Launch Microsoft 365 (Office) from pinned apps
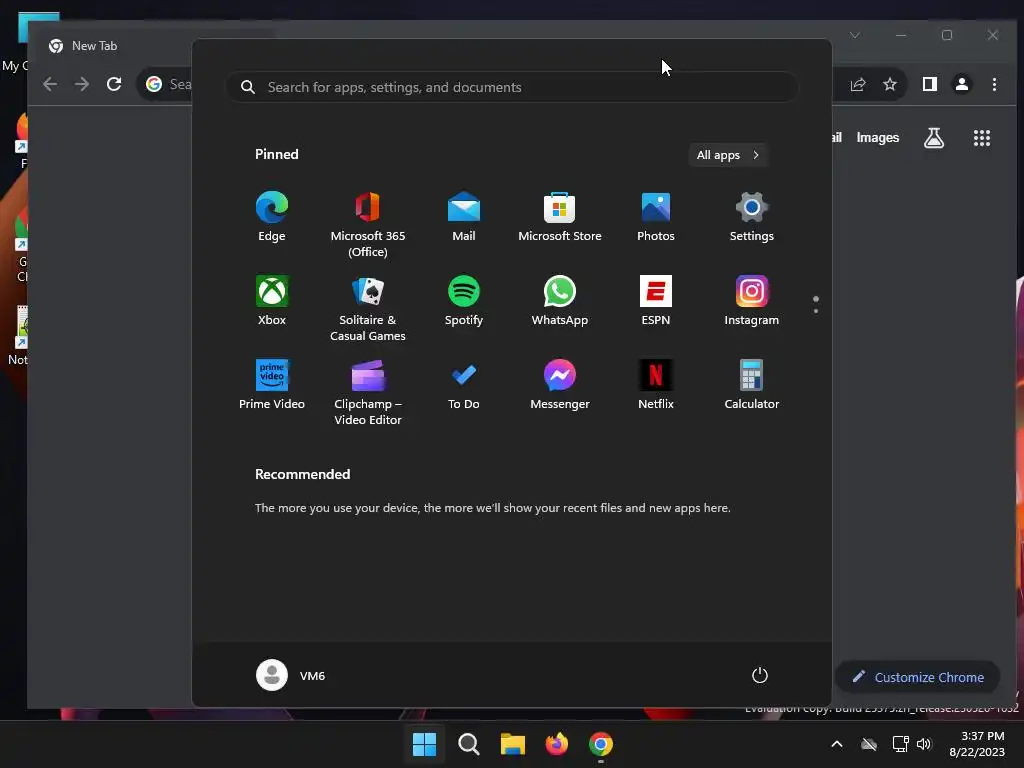The image size is (1024, 768). 368,225
